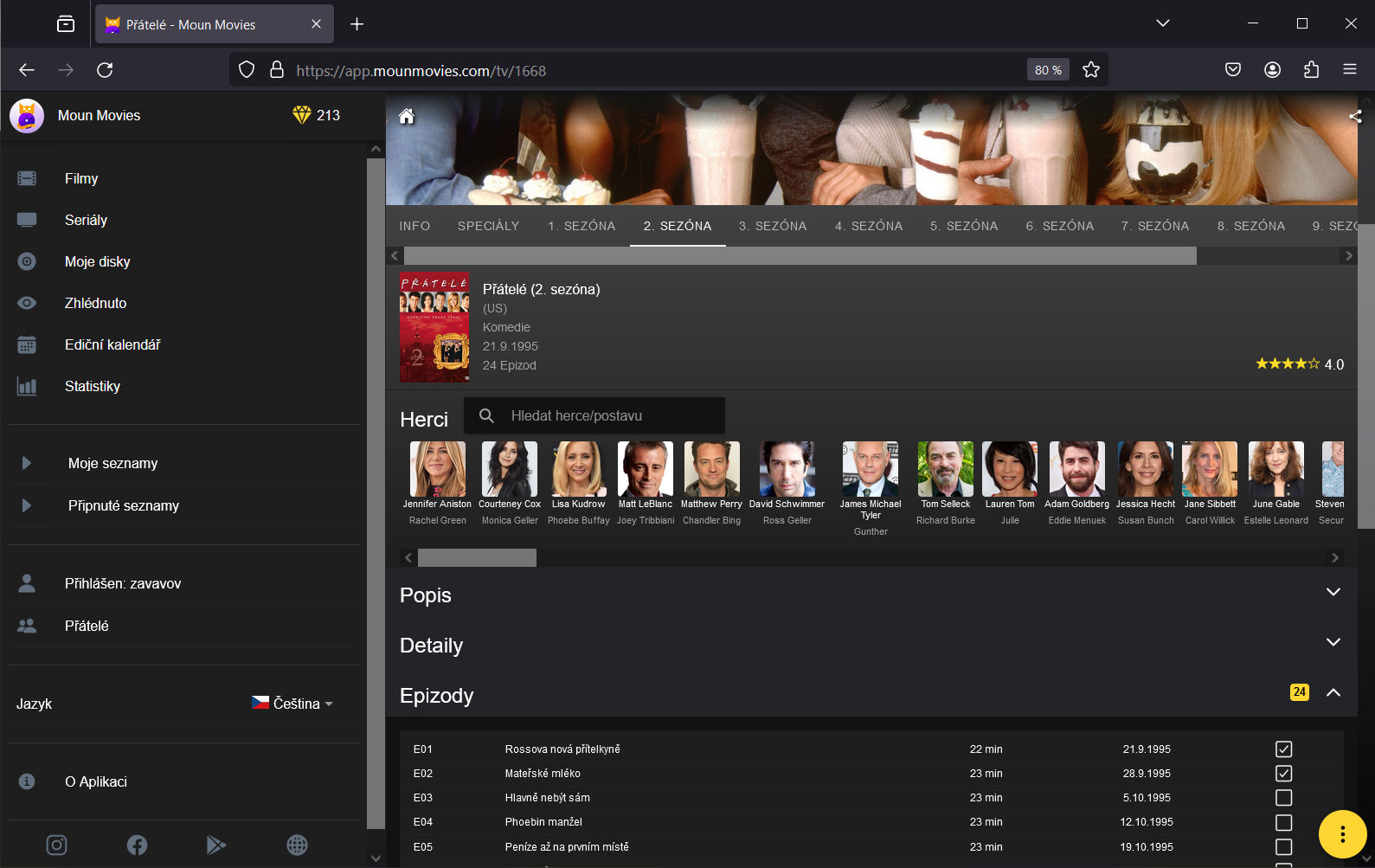
Task: Click the diamond points icon
Action: coord(301,115)
